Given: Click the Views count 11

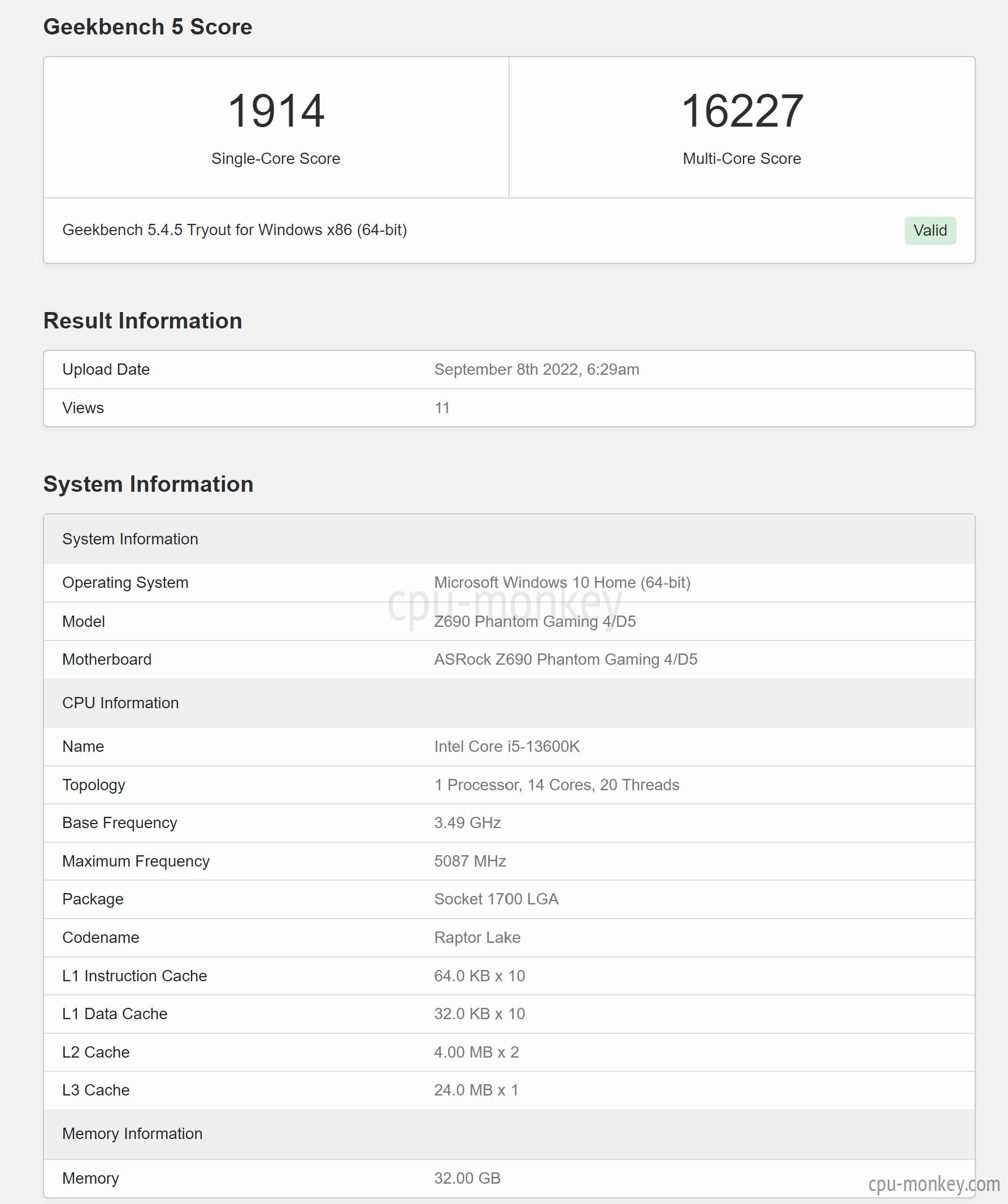Looking at the screenshot, I should coord(442,408).
